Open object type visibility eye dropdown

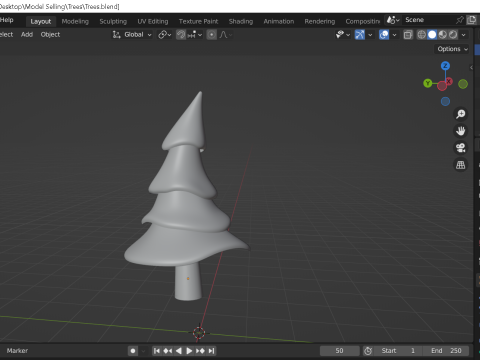pyautogui.click(x=343, y=35)
